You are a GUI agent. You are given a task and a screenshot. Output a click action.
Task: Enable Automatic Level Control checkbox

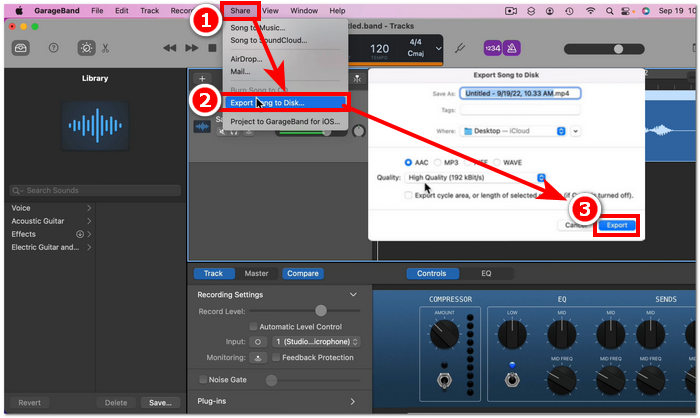pyautogui.click(x=253, y=327)
